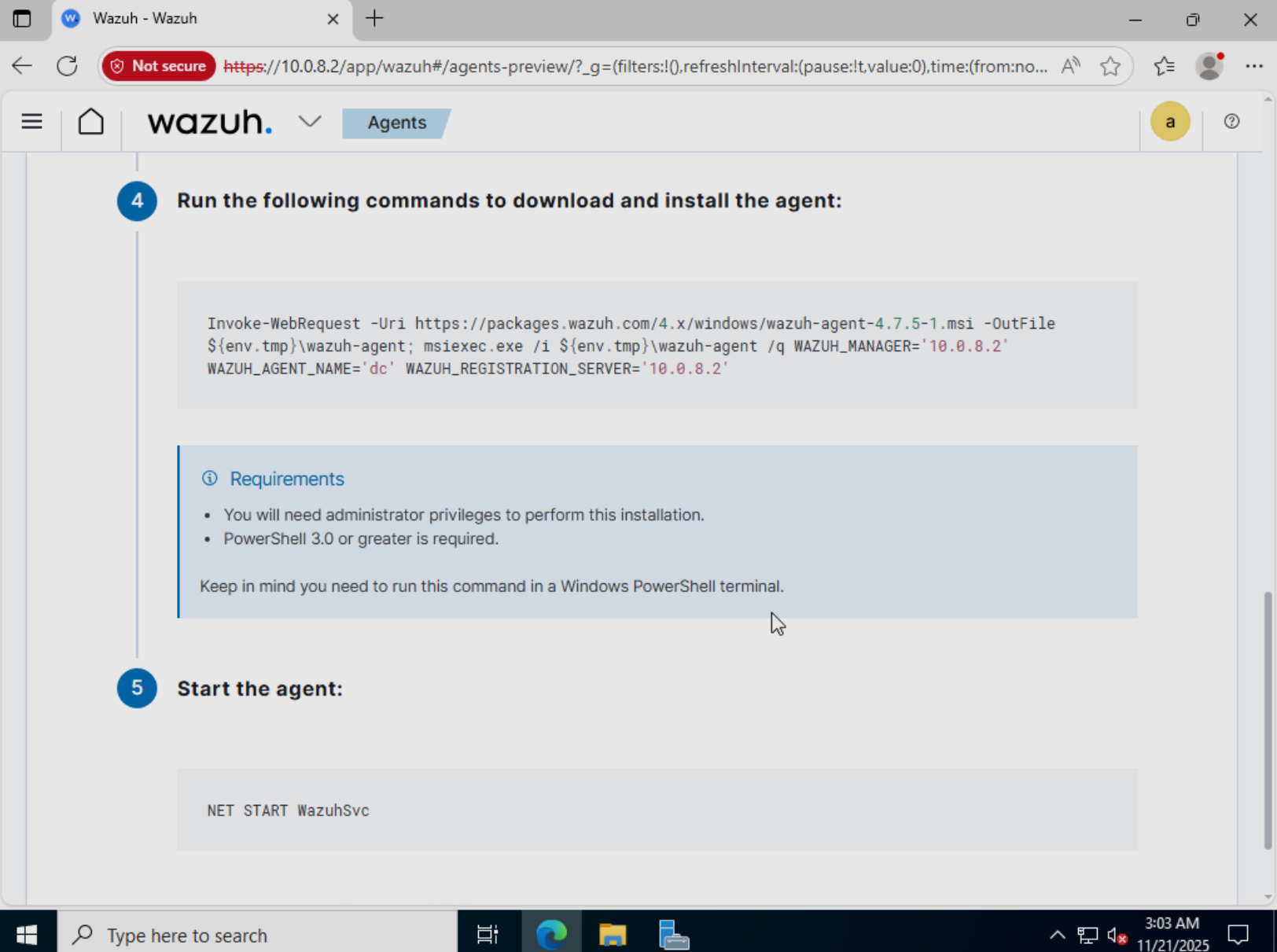1277x952 pixels.
Task: Click the Requirements info icon
Action: pyautogui.click(x=209, y=478)
